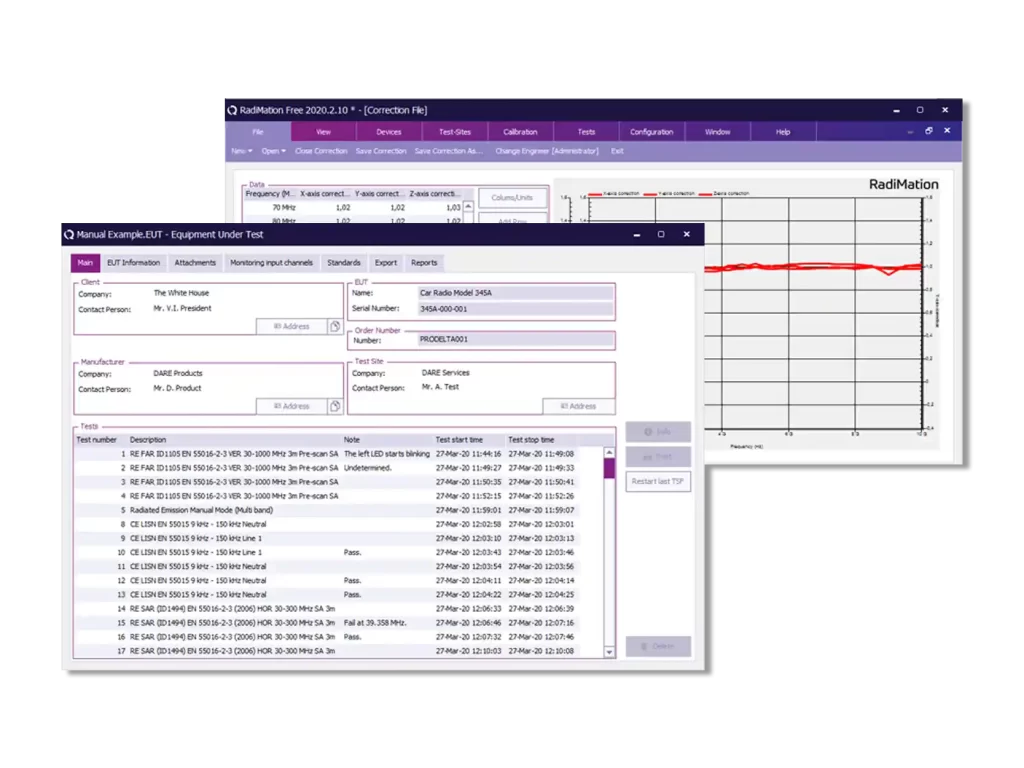Screen dimensions: 1024x768
Task: Click Save Correction in the toolbar
Action: tap(381, 151)
